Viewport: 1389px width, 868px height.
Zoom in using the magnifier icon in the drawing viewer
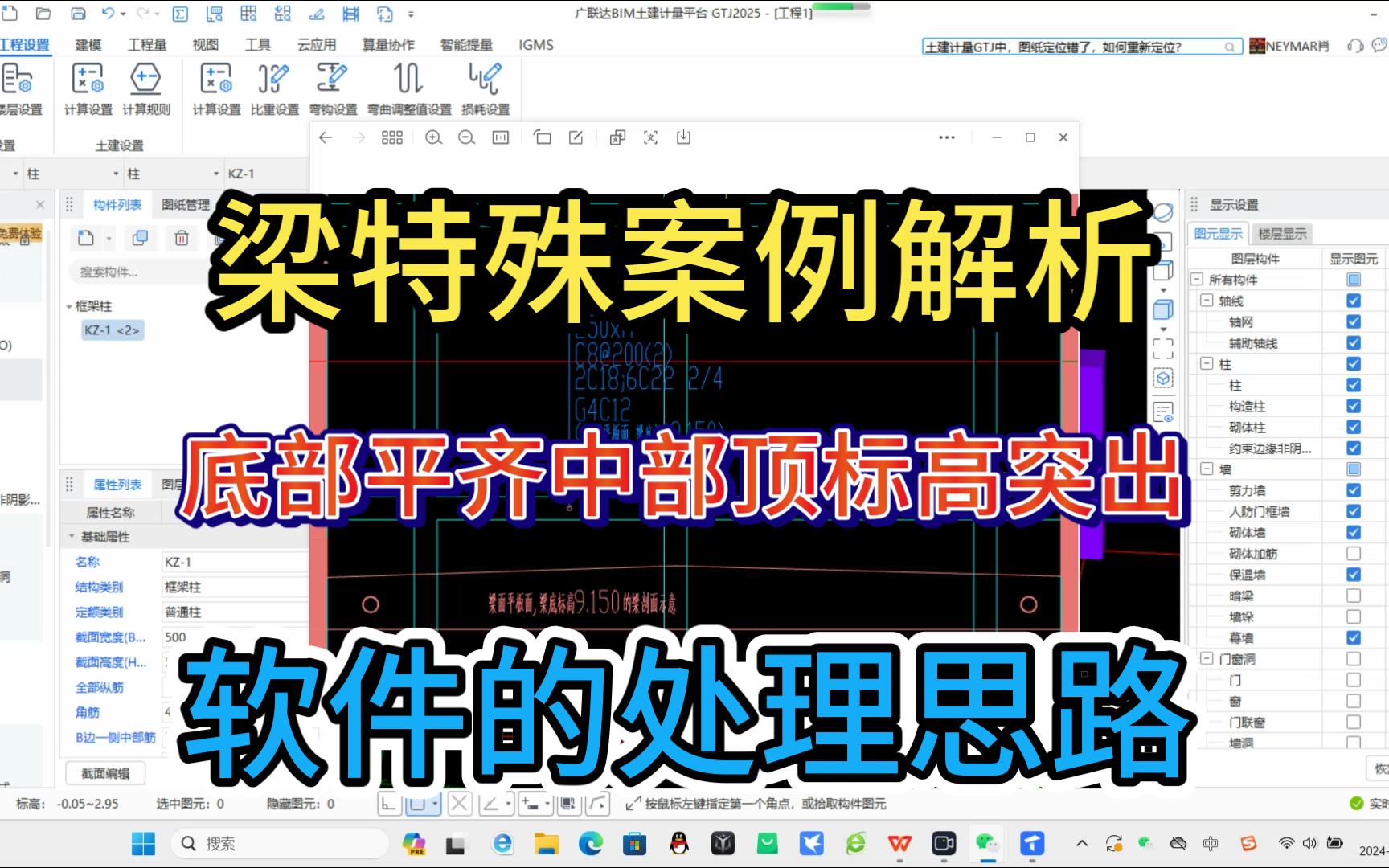click(x=434, y=137)
